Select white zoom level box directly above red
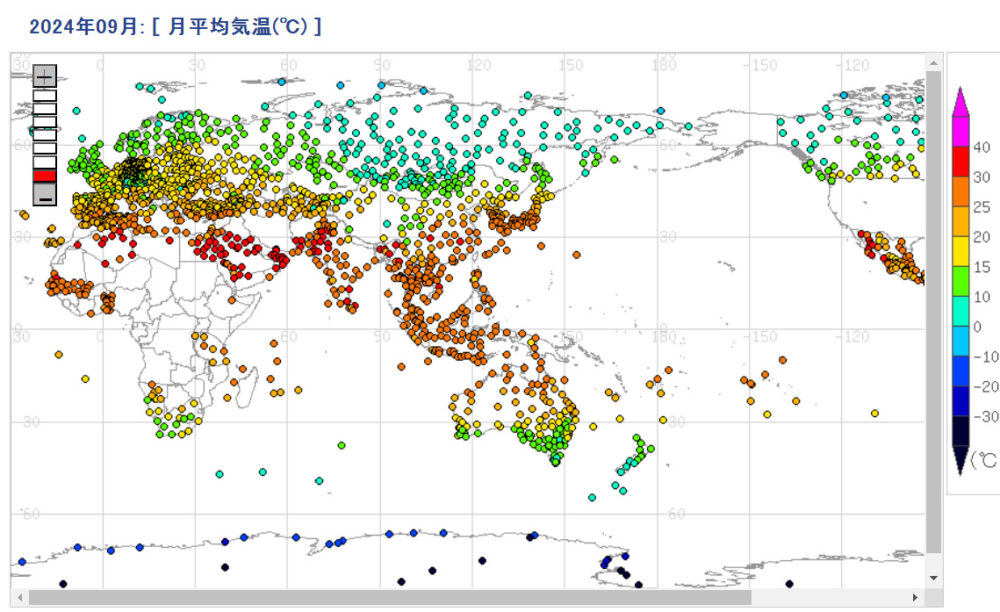This screenshot has height=612, width=1000. pyautogui.click(x=44, y=161)
